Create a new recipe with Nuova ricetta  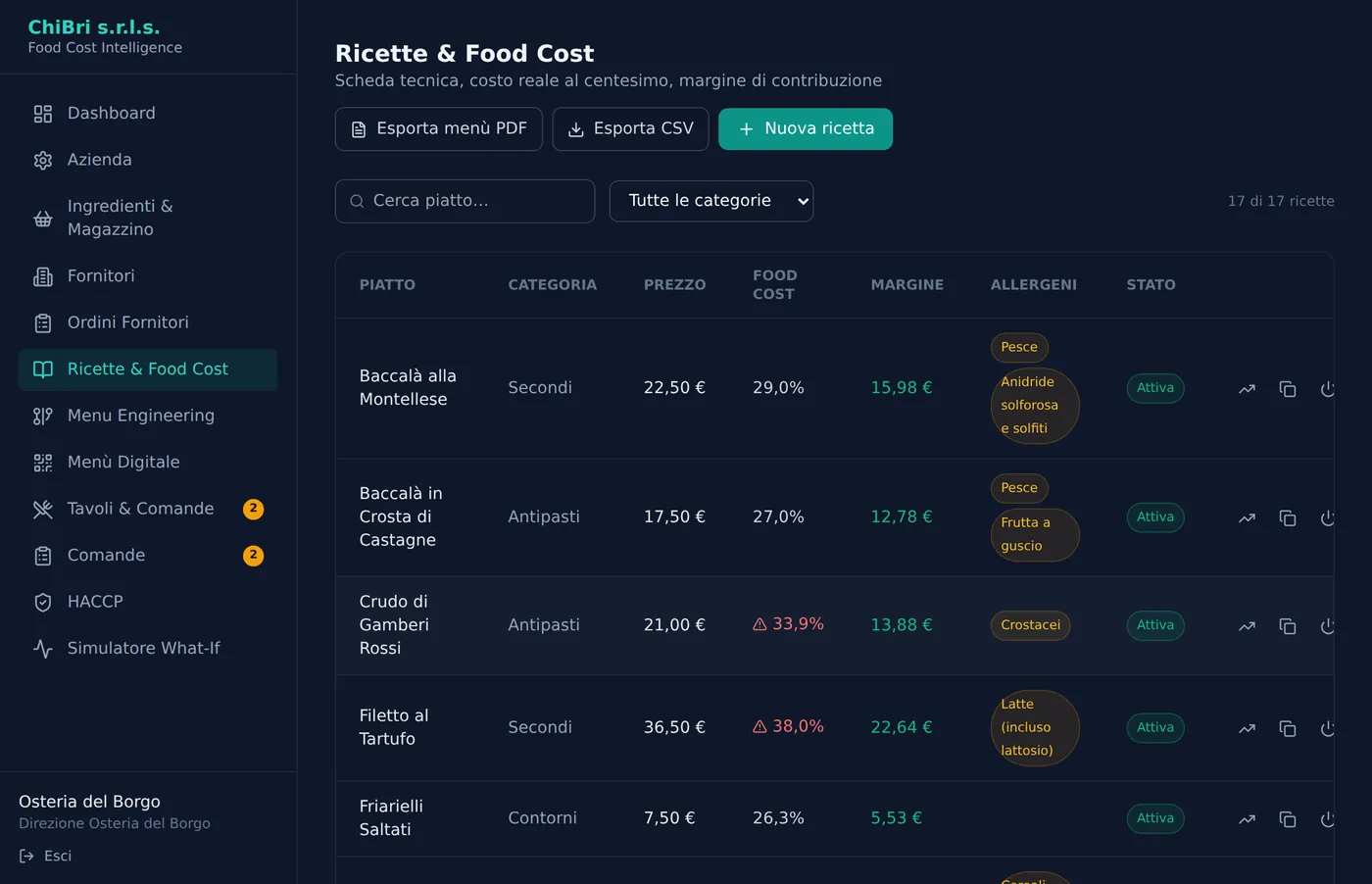point(806,129)
